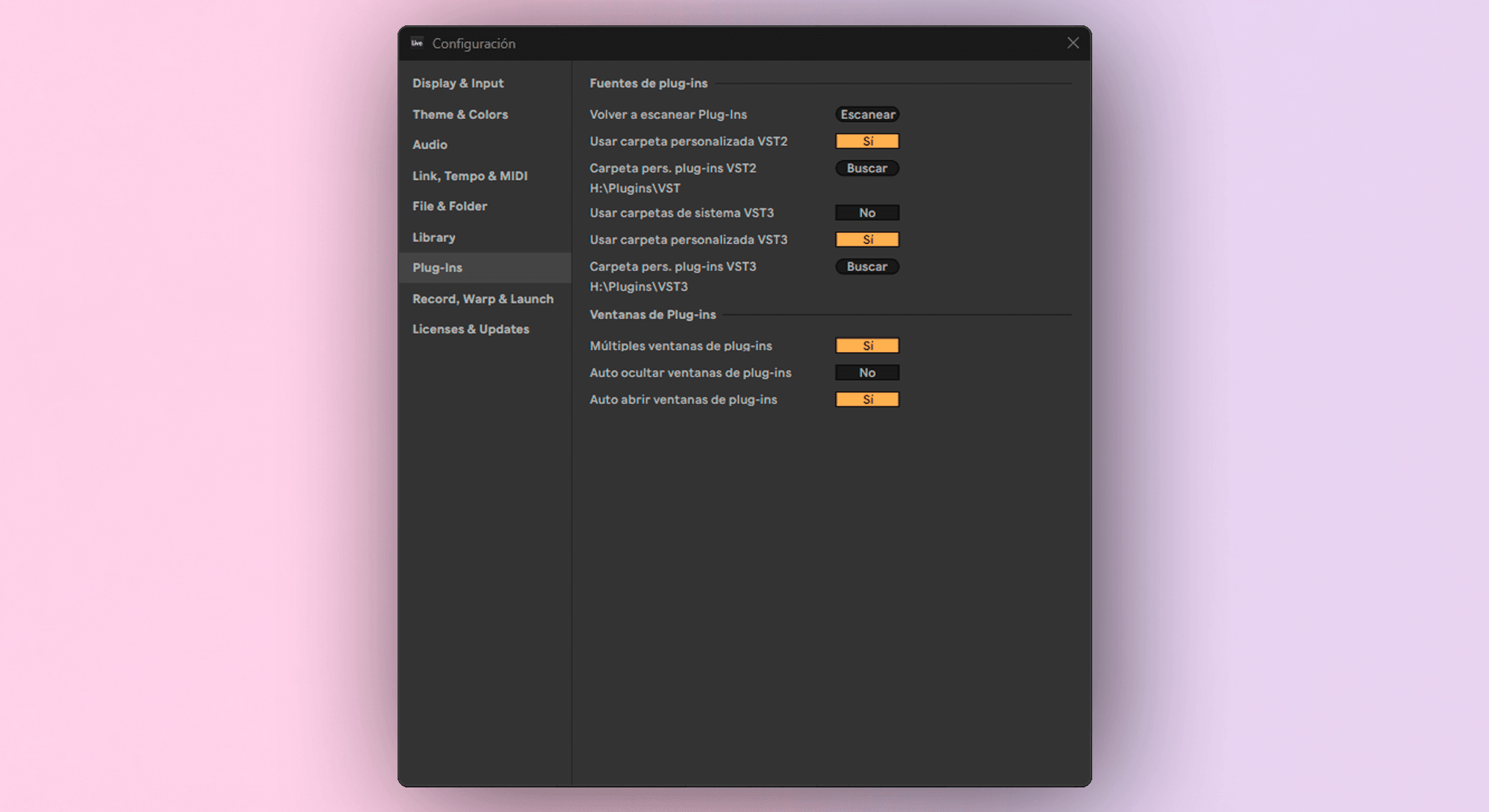Open the Audio settings tab
Viewport: 1489px width, 812px height.
(430, 145)
